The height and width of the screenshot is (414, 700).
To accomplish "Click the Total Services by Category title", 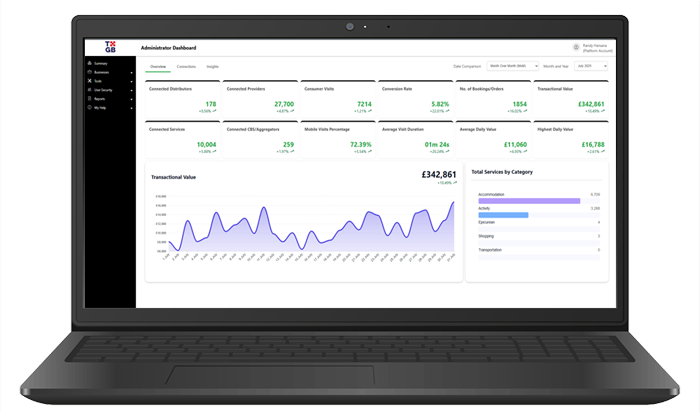I will click(502, 172).
